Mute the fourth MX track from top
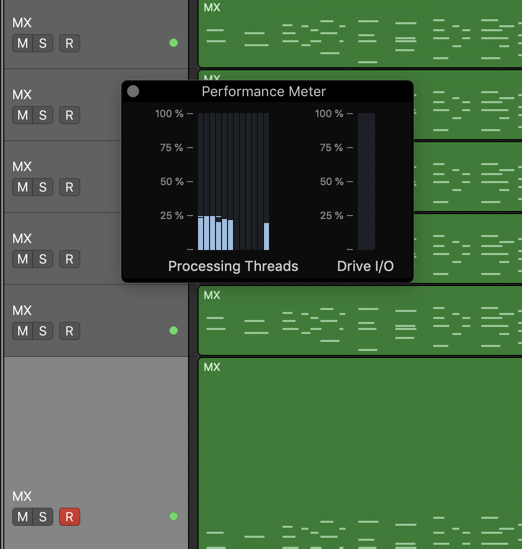522x549 pixels. [22, 259]
